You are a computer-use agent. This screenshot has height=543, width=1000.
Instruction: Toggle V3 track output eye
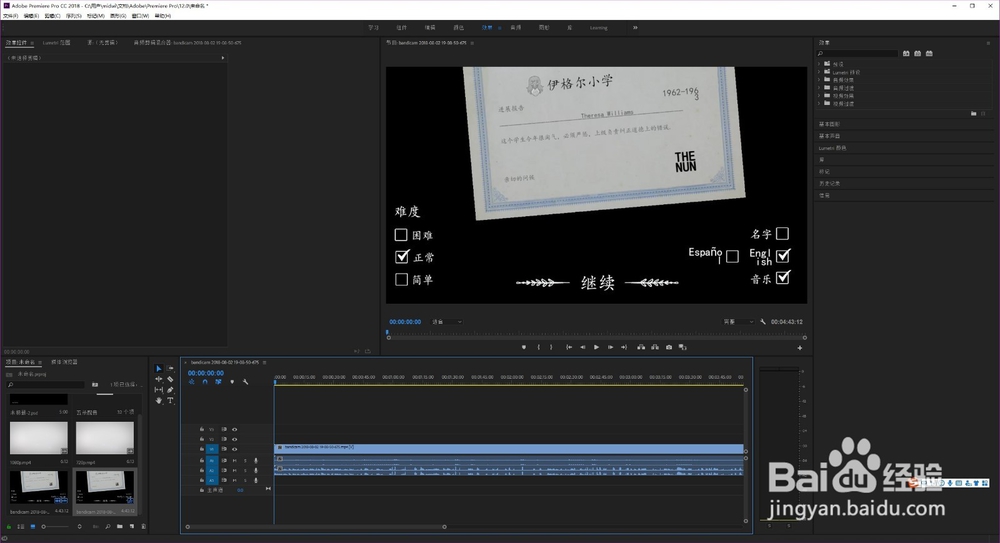235,429
